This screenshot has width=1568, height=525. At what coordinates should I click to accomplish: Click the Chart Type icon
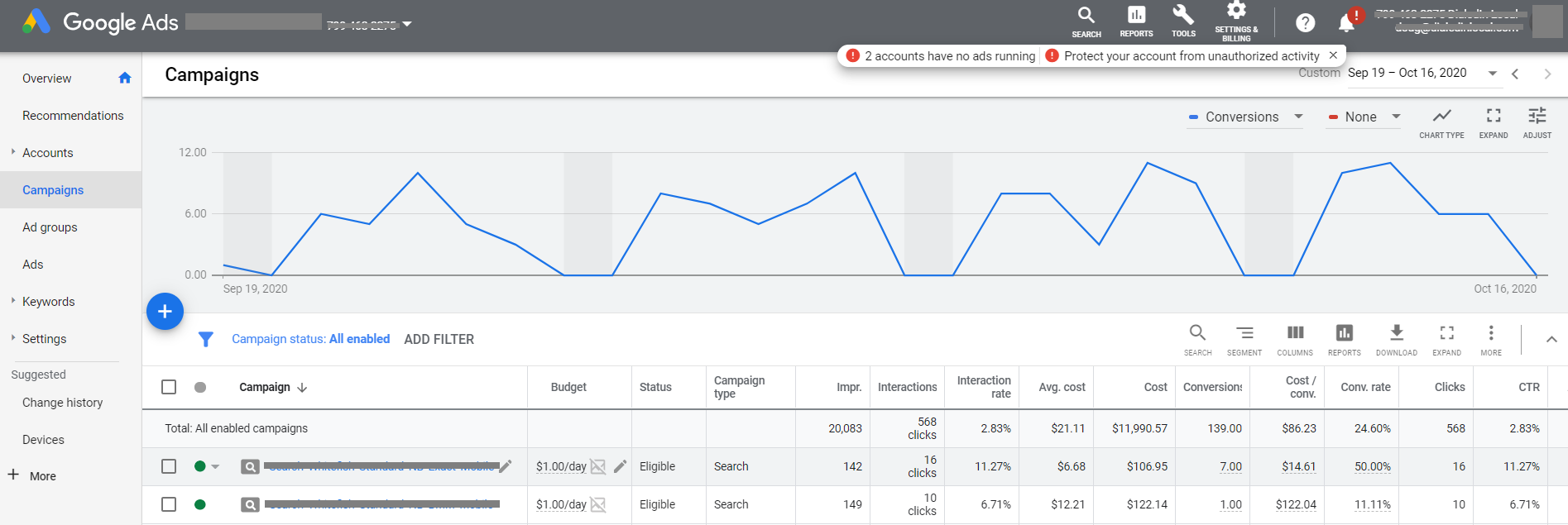[x=1441, y=122]
